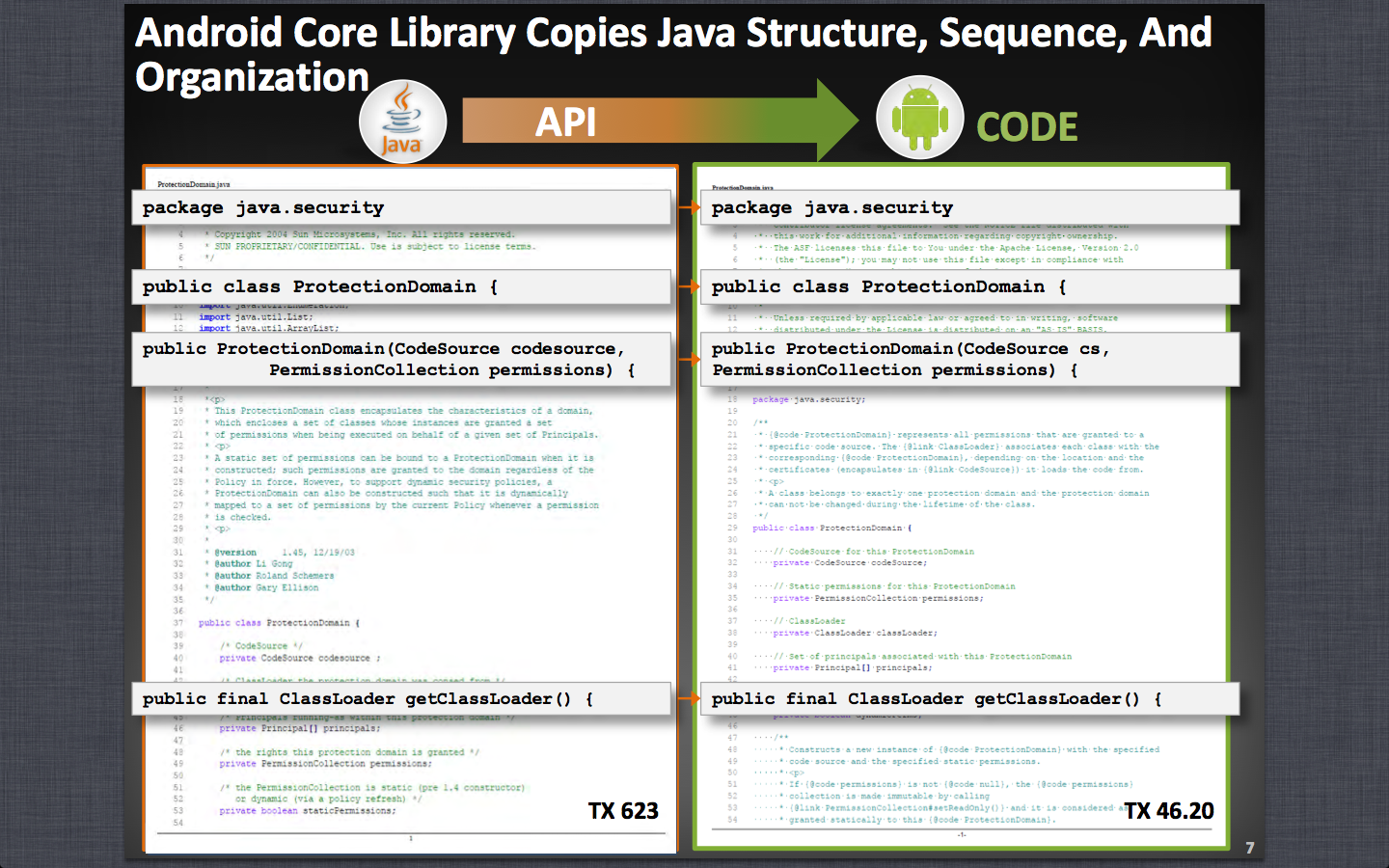This screenshot has height=868, width=1389.
Task: Select the green CODE label
Action: pyautogui.click(x=1026, y=126)
